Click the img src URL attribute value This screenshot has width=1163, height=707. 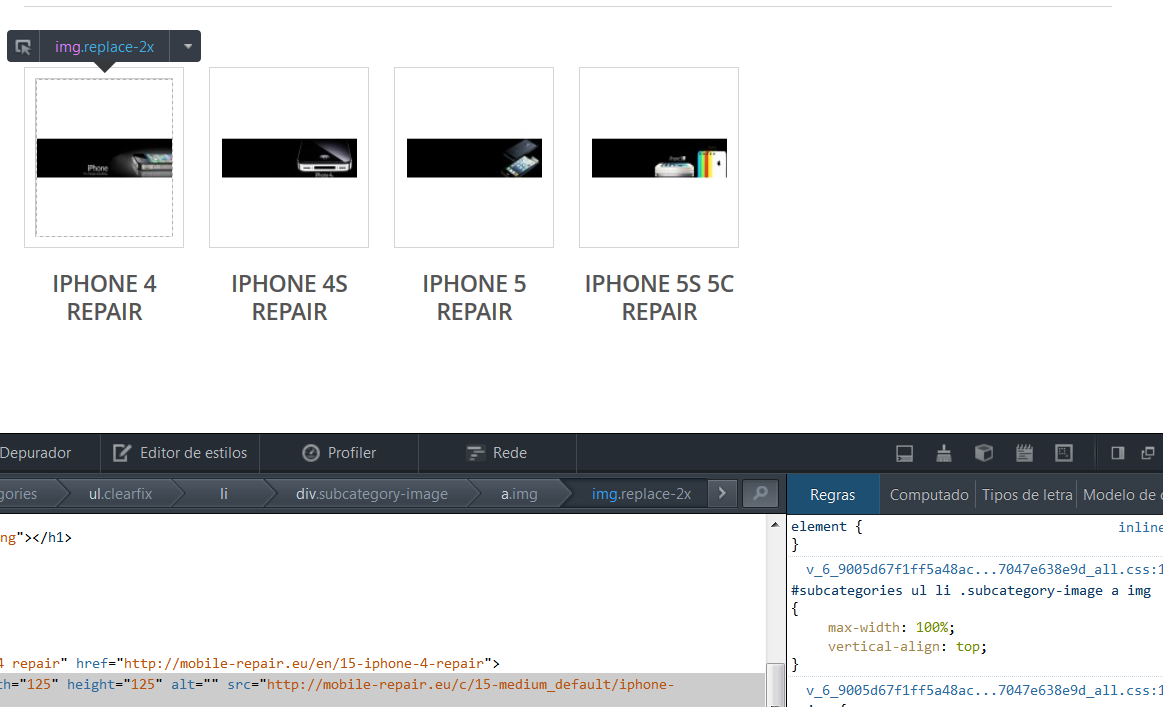click(x=470, y=684)
